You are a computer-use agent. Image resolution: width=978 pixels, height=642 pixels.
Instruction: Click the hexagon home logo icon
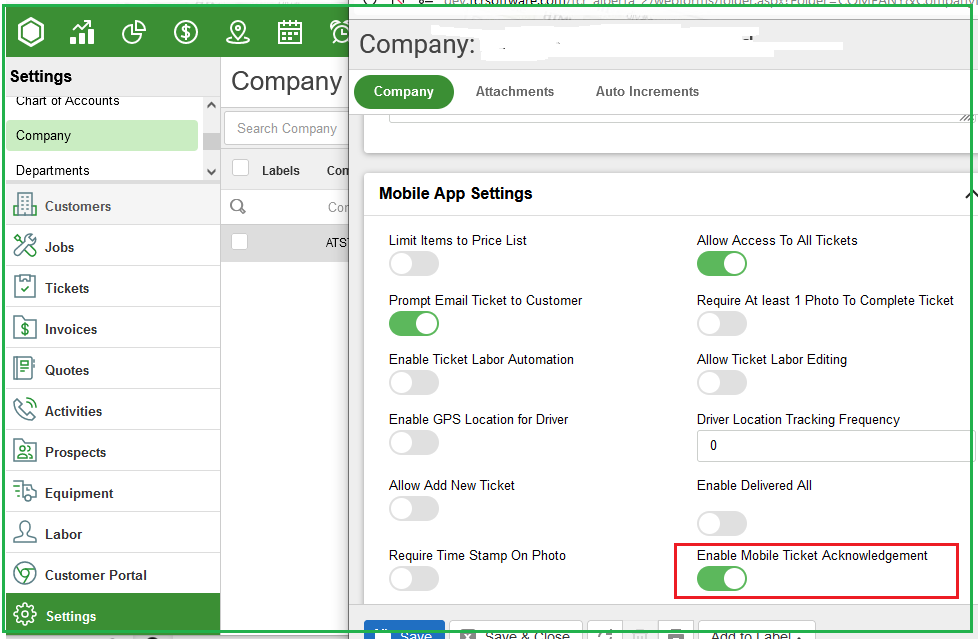click(31, 31)
